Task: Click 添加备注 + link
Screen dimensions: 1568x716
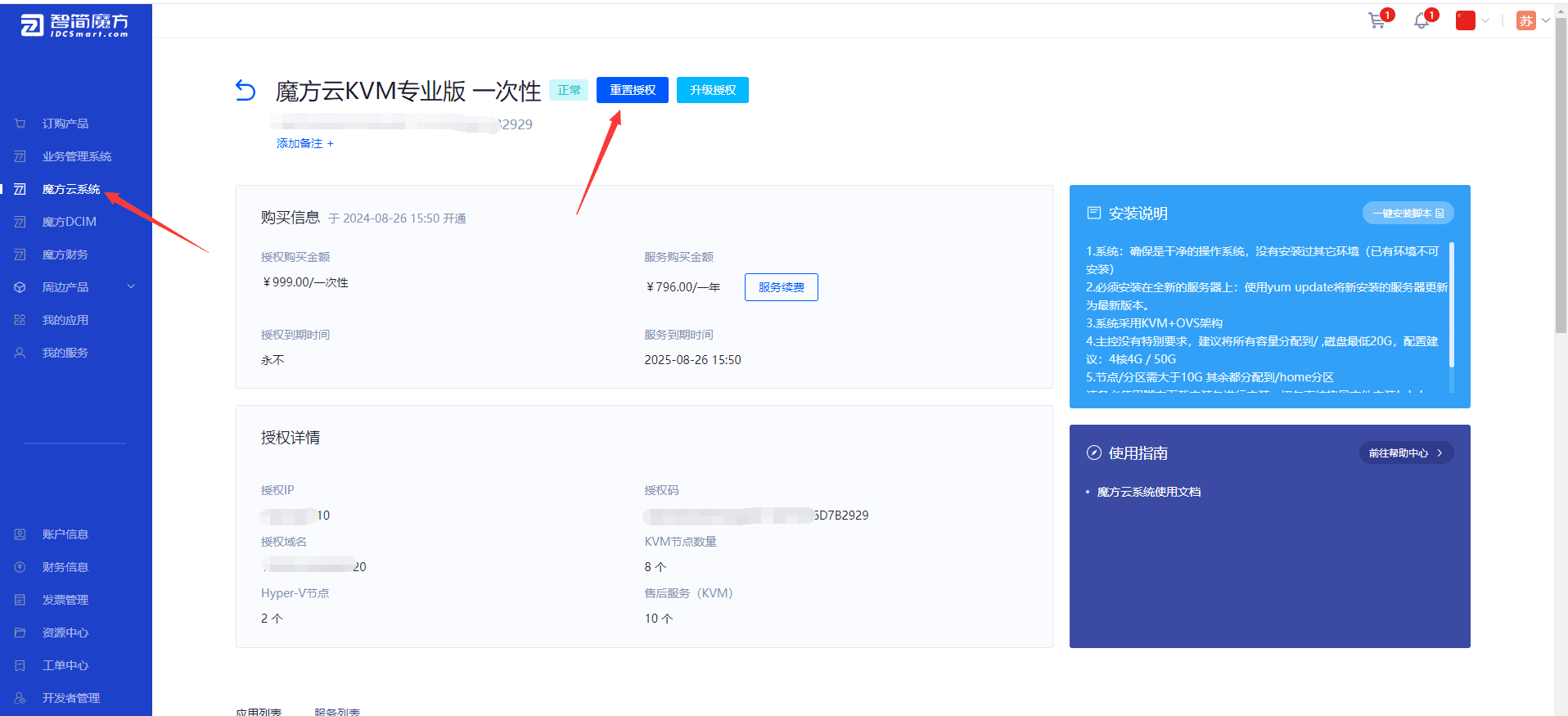Action: coord(305,143)
